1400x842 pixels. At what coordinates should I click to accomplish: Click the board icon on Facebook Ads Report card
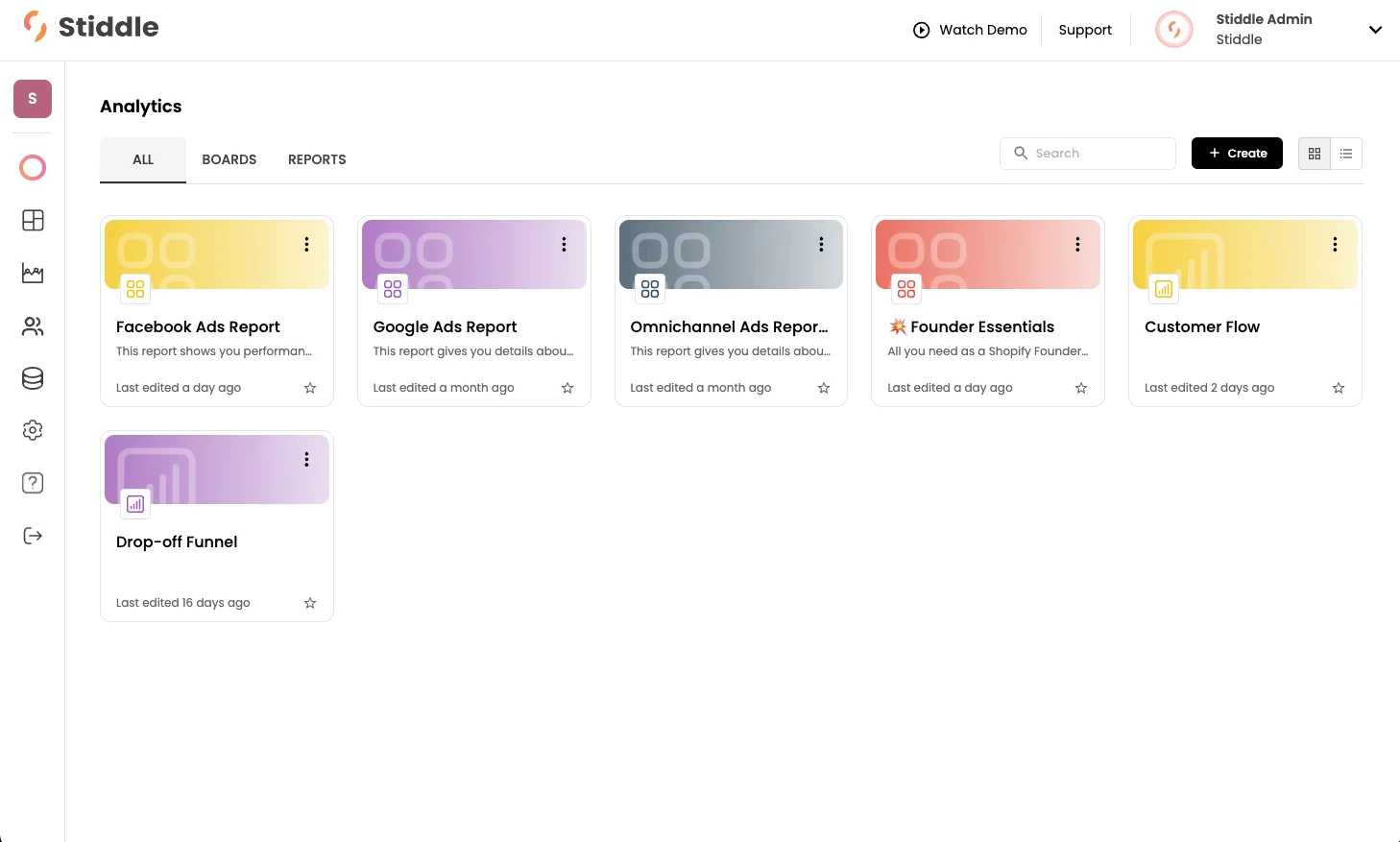coord(135,289)
